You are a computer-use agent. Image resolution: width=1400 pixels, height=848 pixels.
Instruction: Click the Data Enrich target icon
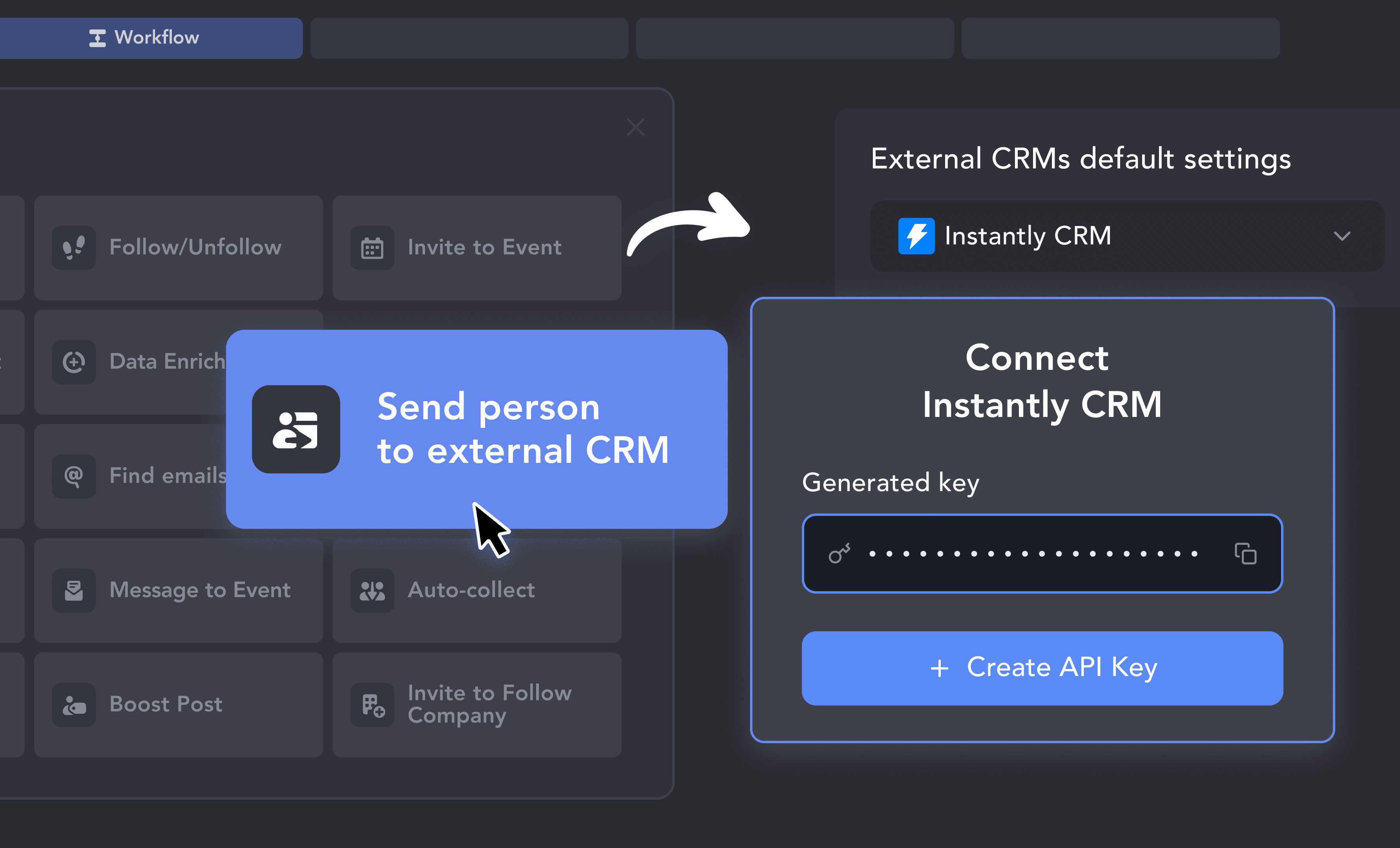tap(74, 362)
